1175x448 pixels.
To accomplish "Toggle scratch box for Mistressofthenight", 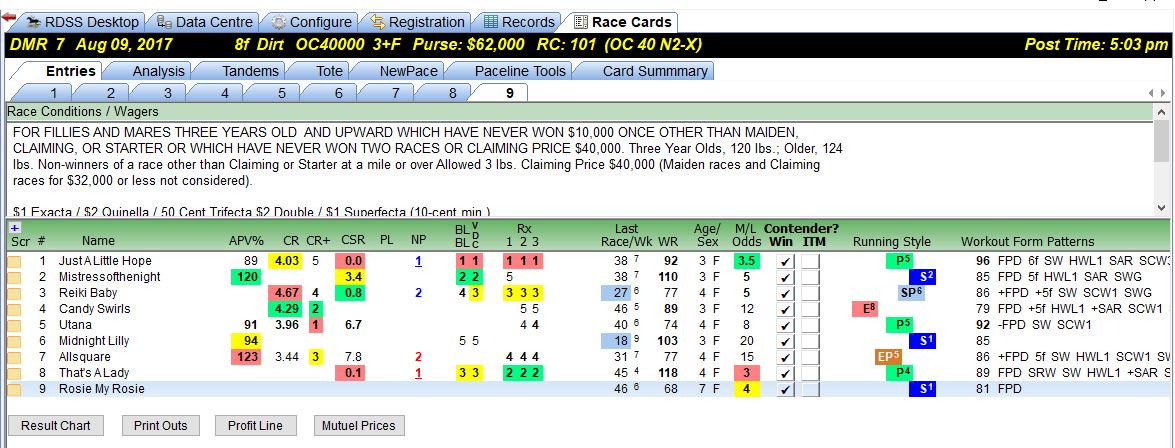I will coord(15,277).
